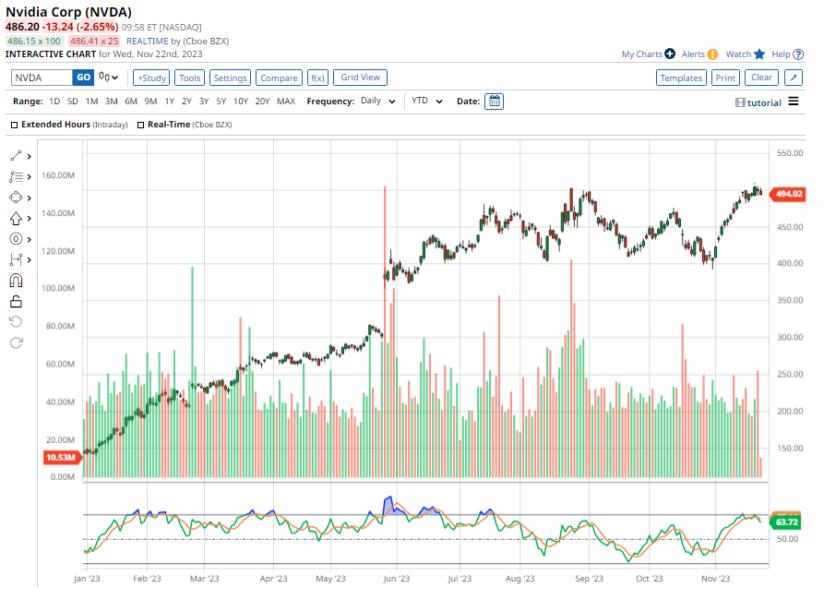Click the Clear button
Image resolution: width=824 pixels, height=600 pixels.
click(x=761, y=77)
